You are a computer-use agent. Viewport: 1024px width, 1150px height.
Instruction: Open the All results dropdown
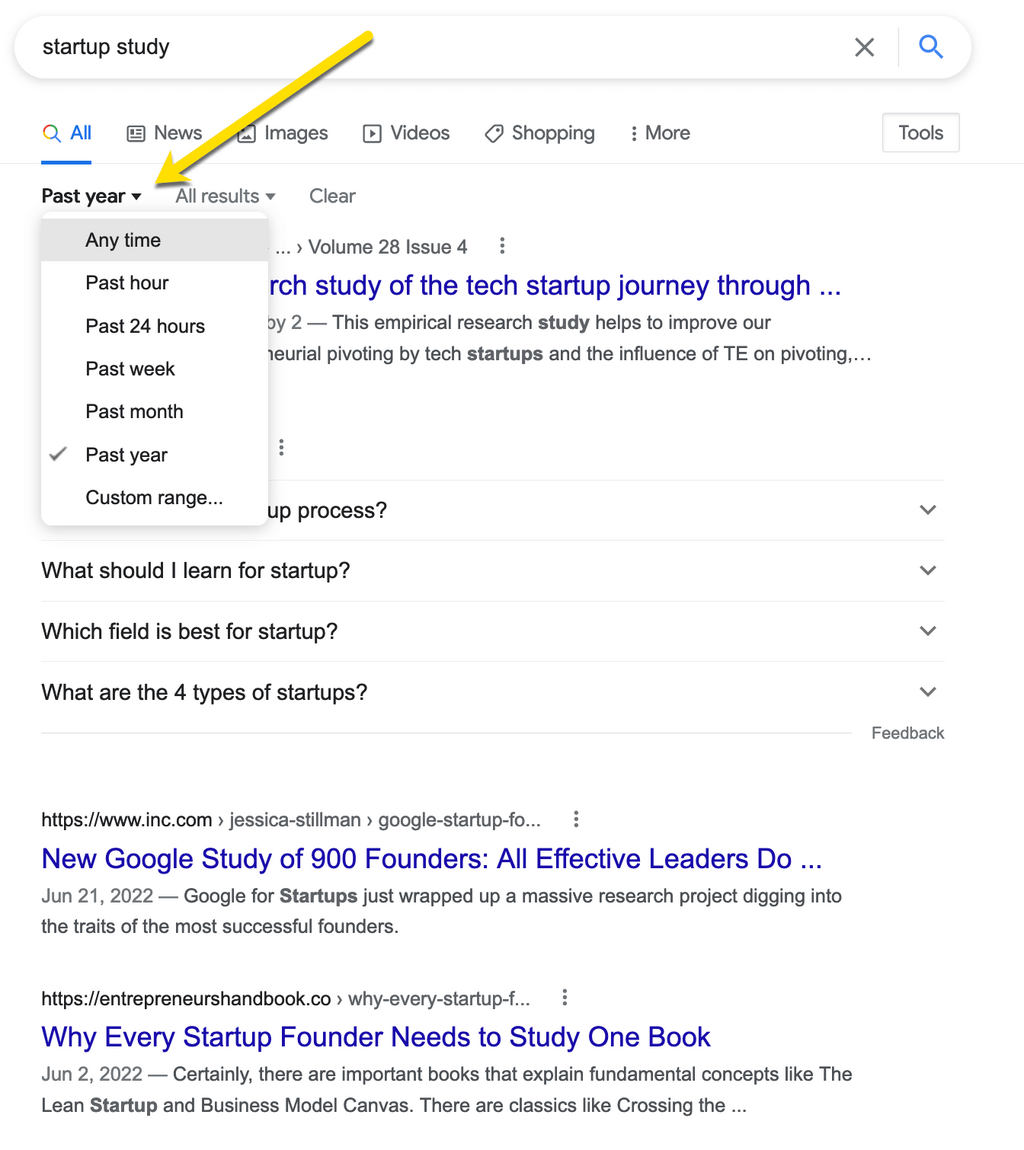[x=225, y=196]
